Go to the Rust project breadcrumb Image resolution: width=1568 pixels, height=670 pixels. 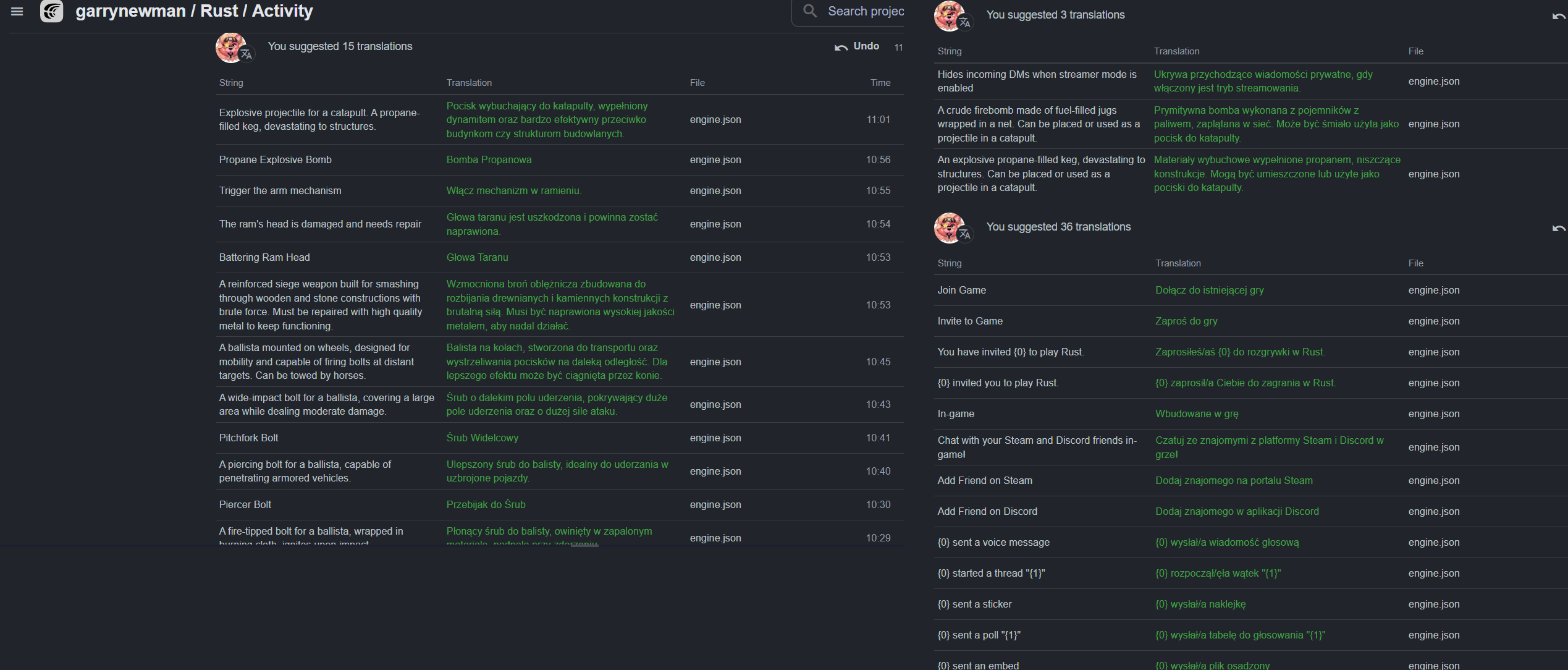pos(219,11)
